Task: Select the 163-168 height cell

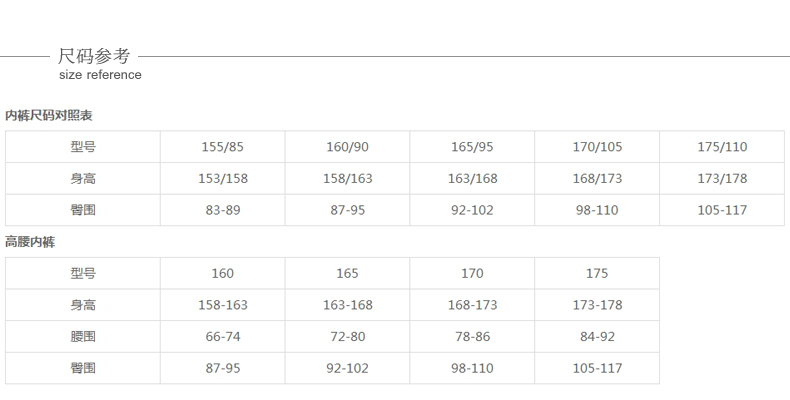Action: point(347,305)
